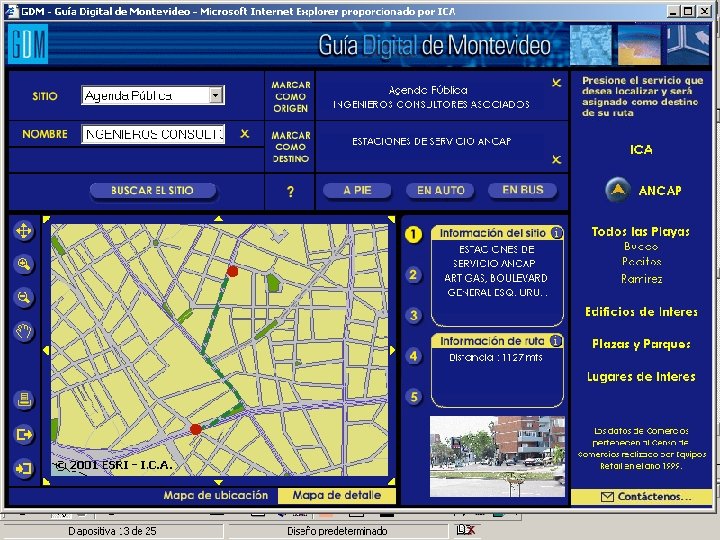
Task: Clear the NOMBRE field with X
Action: (245, 134)
